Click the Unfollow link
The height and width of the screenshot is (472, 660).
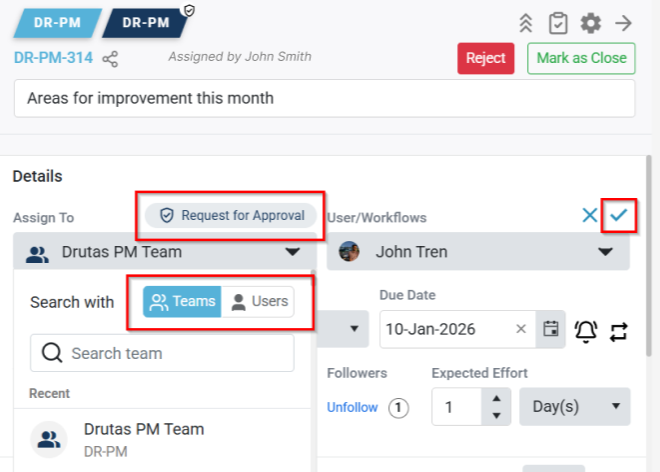tap(352, 407)
